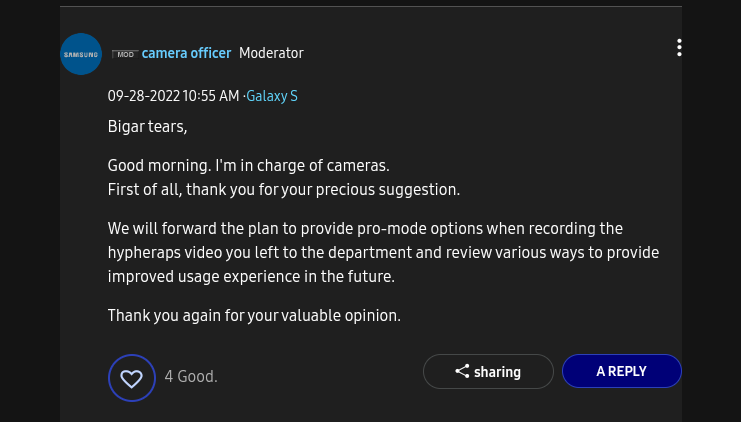Click the 09-28-2022 10:55 AM timestamp
Image resolution: width=741 pixels, height=422 pixels.
(173, 96)
